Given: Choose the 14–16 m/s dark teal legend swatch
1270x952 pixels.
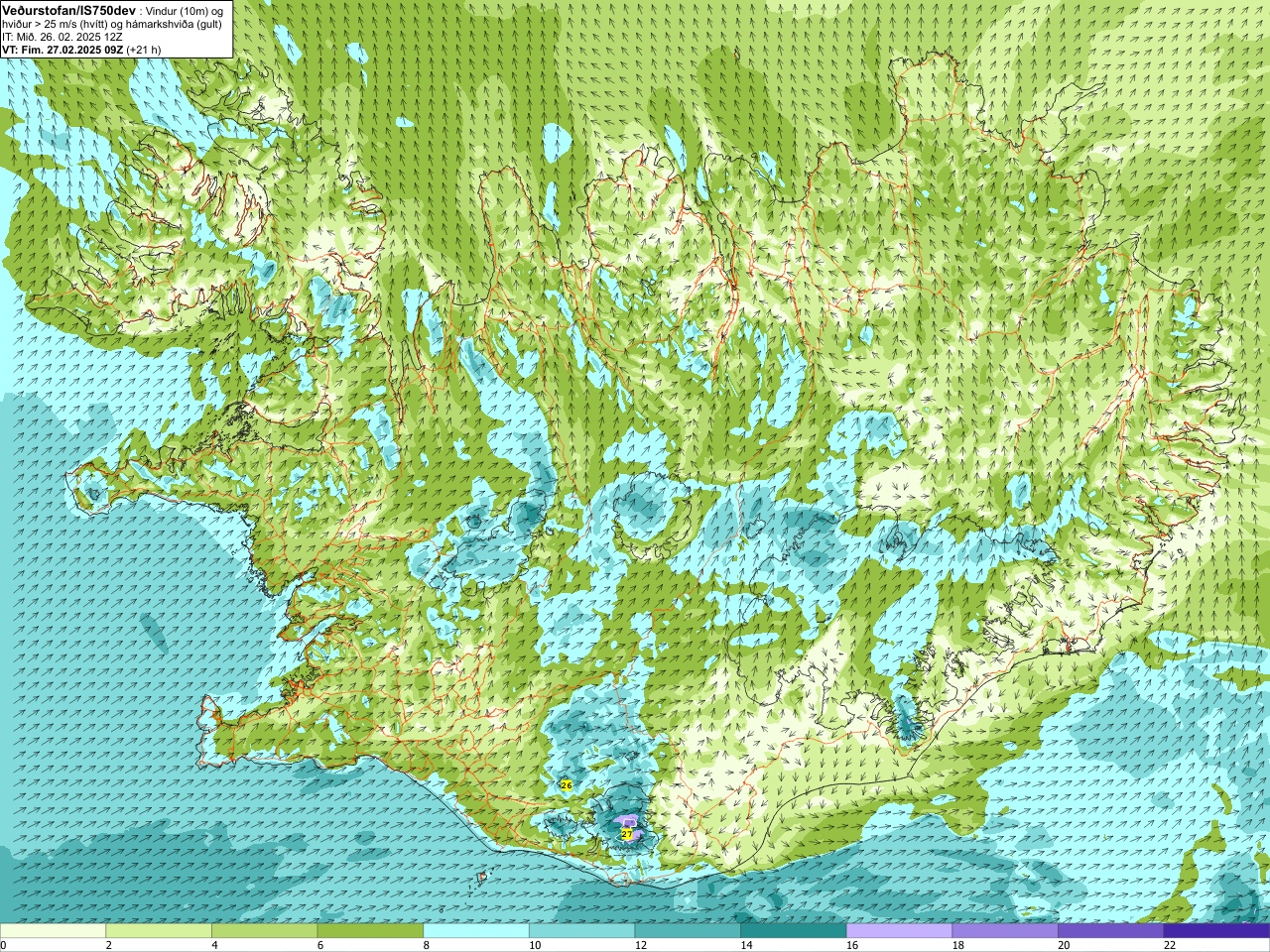Looking at the screenshot, I should coord(794,931).
